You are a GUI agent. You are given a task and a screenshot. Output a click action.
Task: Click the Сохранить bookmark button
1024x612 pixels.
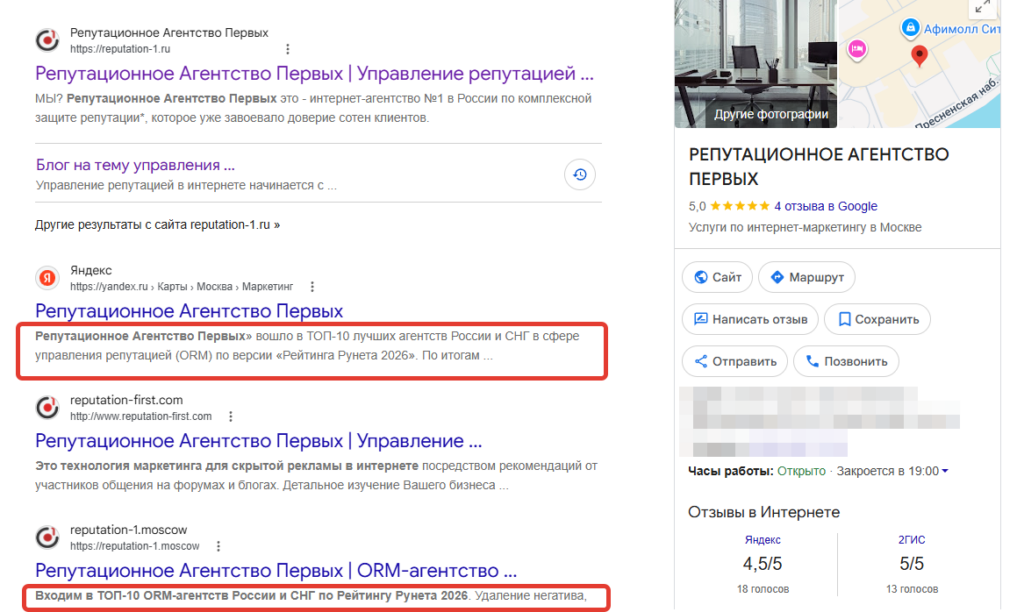click(877, 319)
